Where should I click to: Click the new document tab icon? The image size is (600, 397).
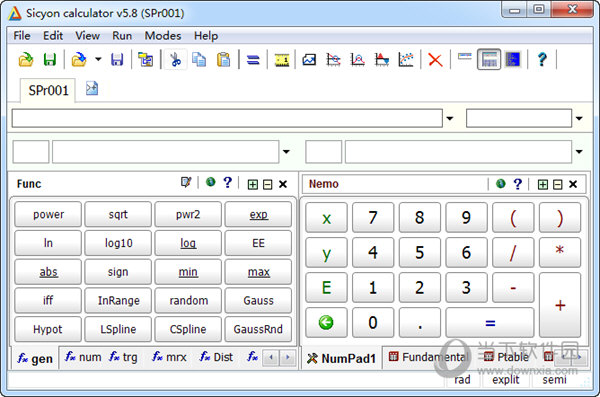(x=92, y=88)
